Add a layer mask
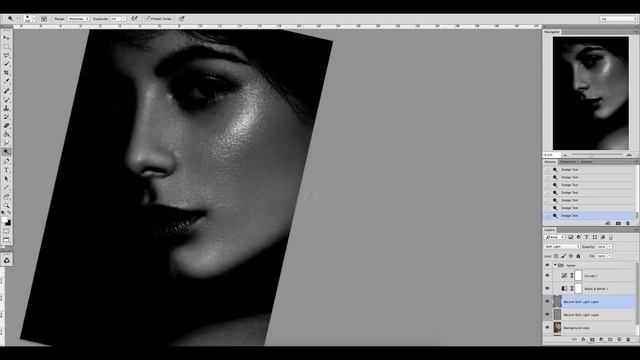This screenshot has width=640, height=360. [x=592, y=340]
